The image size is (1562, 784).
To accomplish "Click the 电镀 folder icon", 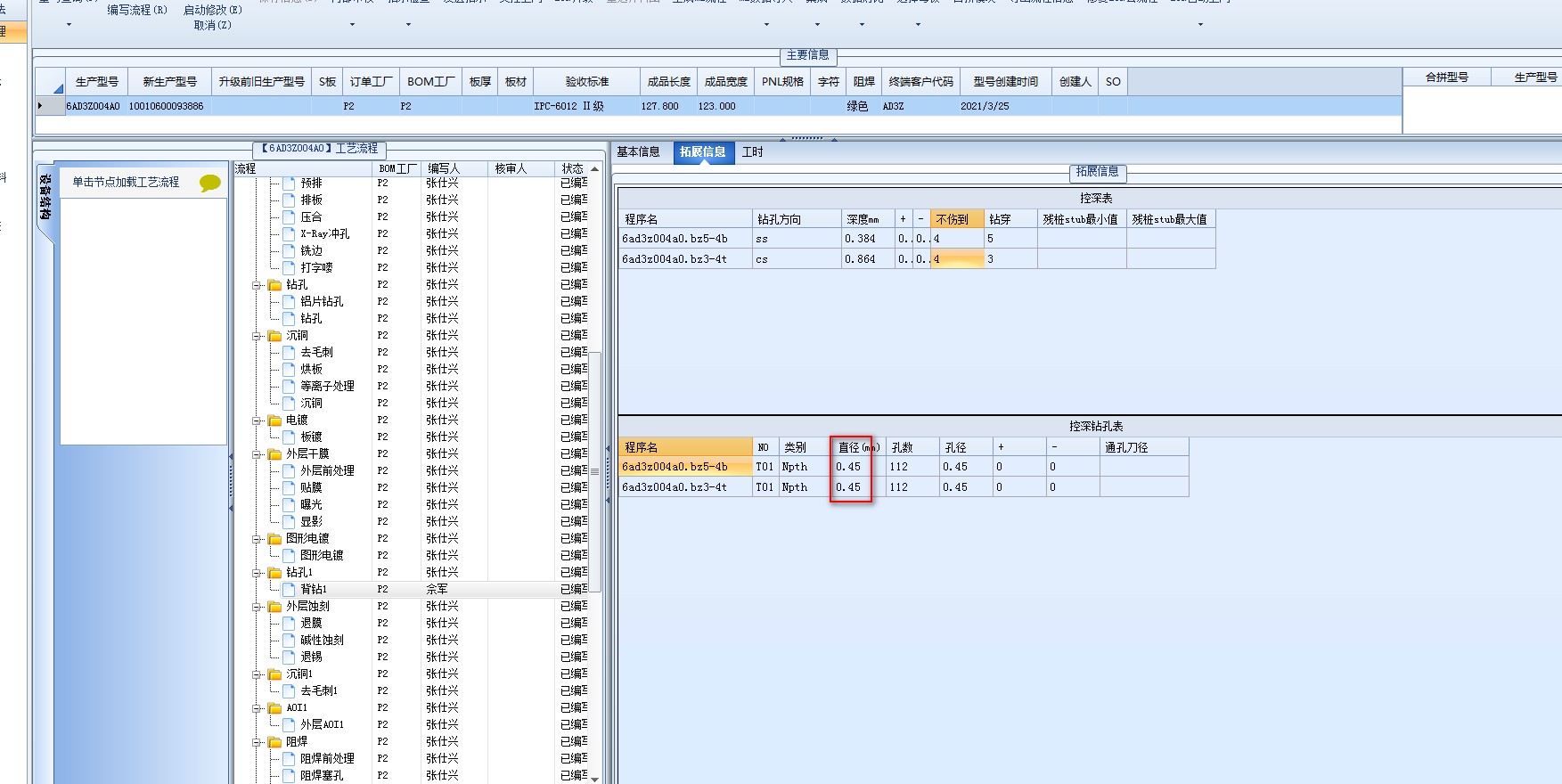I will coord(274,421).
